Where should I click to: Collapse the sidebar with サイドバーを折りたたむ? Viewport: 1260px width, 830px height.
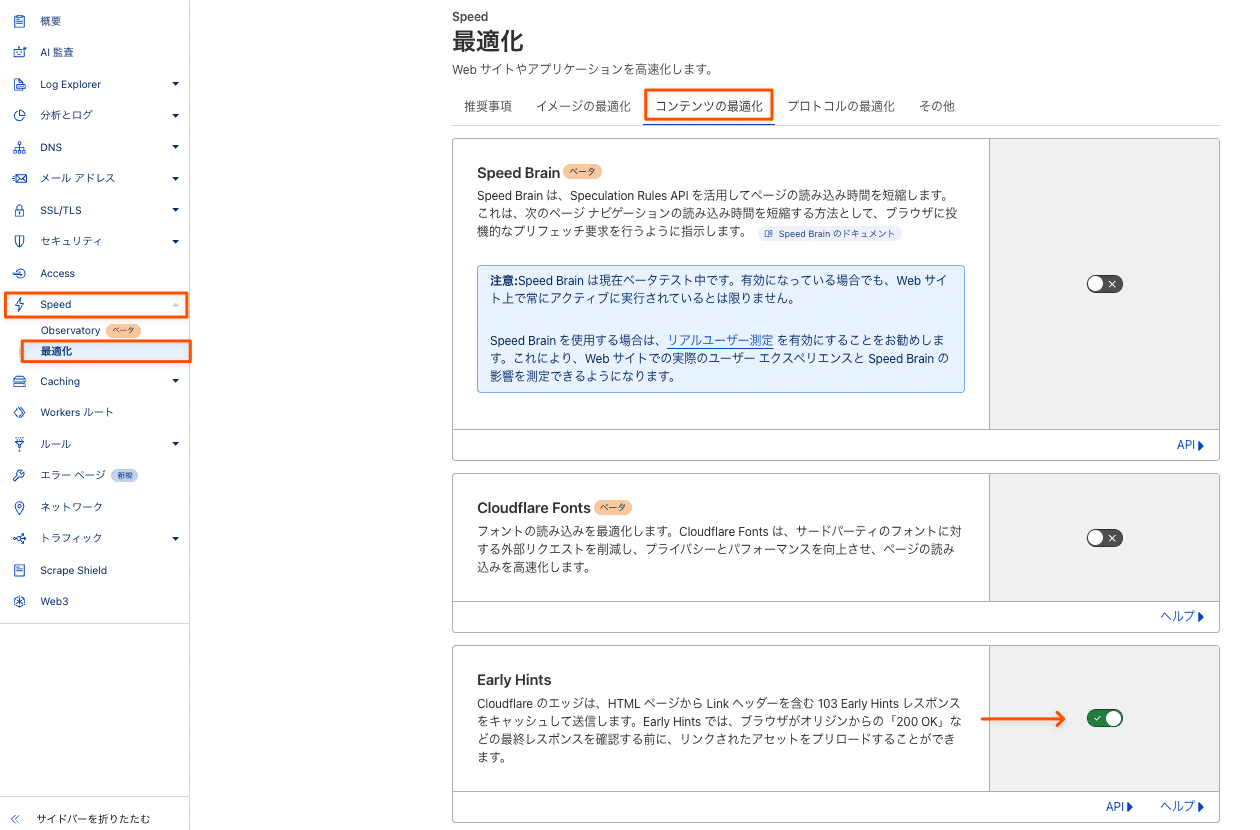[x=95, y=817]
